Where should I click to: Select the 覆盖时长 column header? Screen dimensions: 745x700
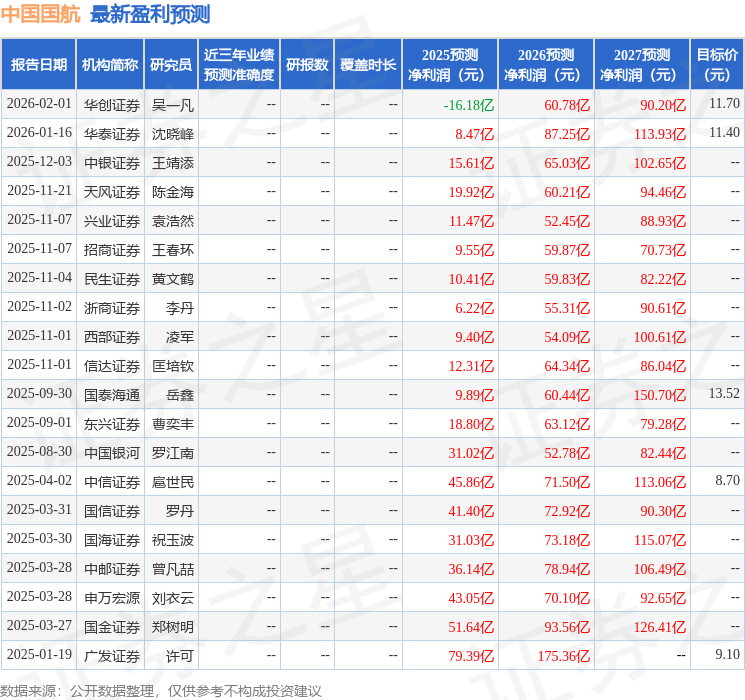pyautogui.click(x=368, y=64)
